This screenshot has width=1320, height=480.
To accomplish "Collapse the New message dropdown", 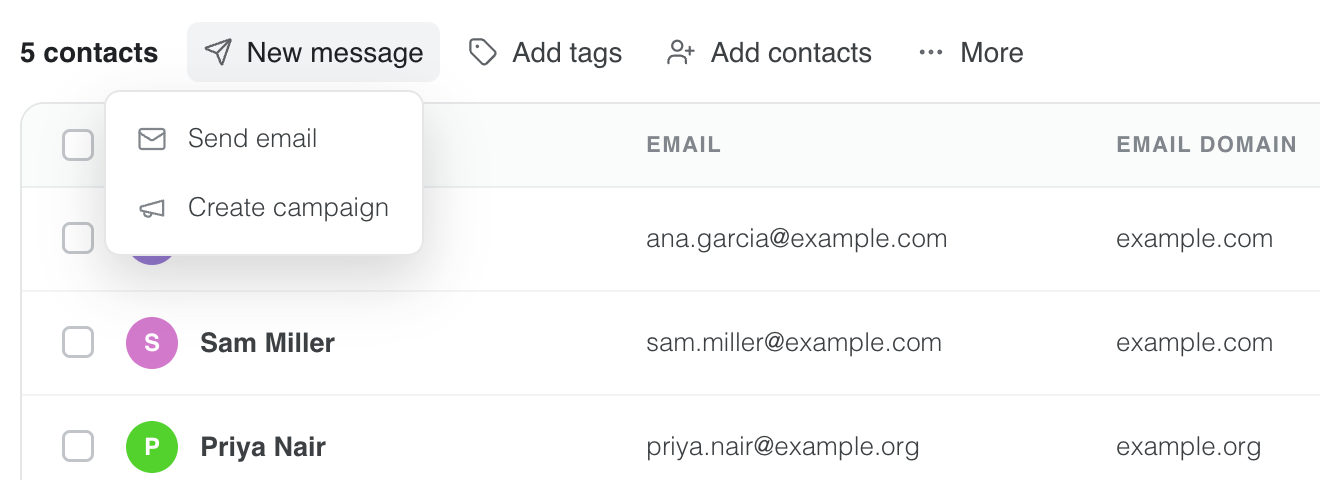I will [x=313, y=52].
